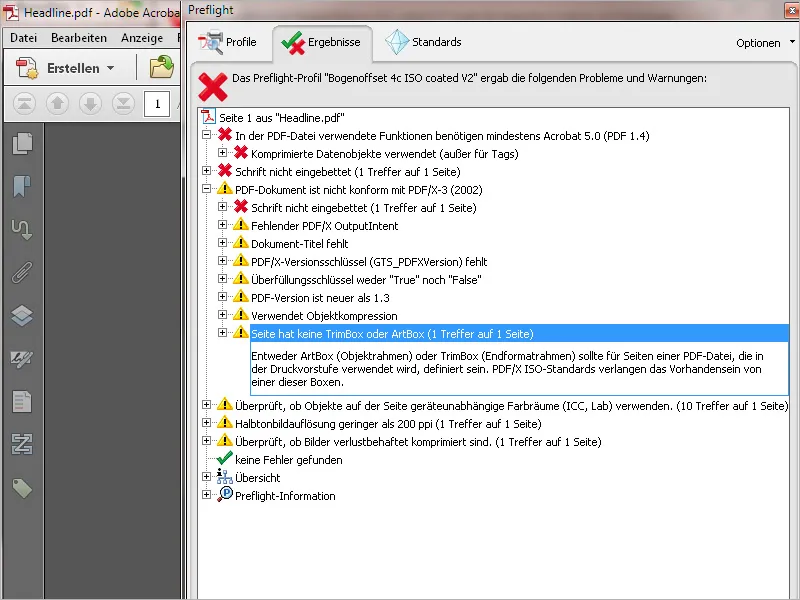Open the articles thread sidebar icon
Image resolution: width=800 pixels, height=600 pixels.
click(x=22, y=229)
